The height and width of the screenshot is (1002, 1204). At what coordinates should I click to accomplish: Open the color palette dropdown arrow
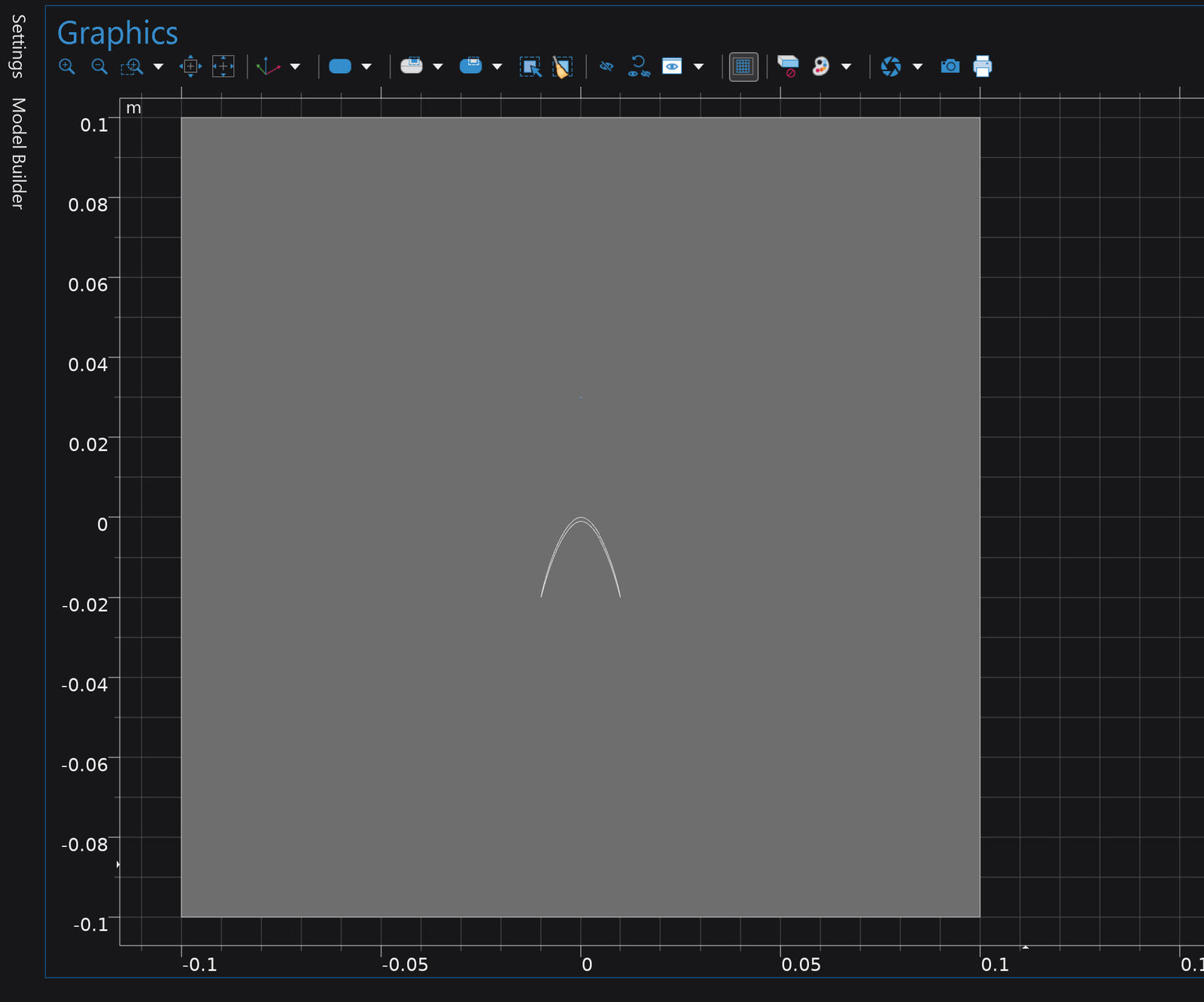(x=847, y=66)
